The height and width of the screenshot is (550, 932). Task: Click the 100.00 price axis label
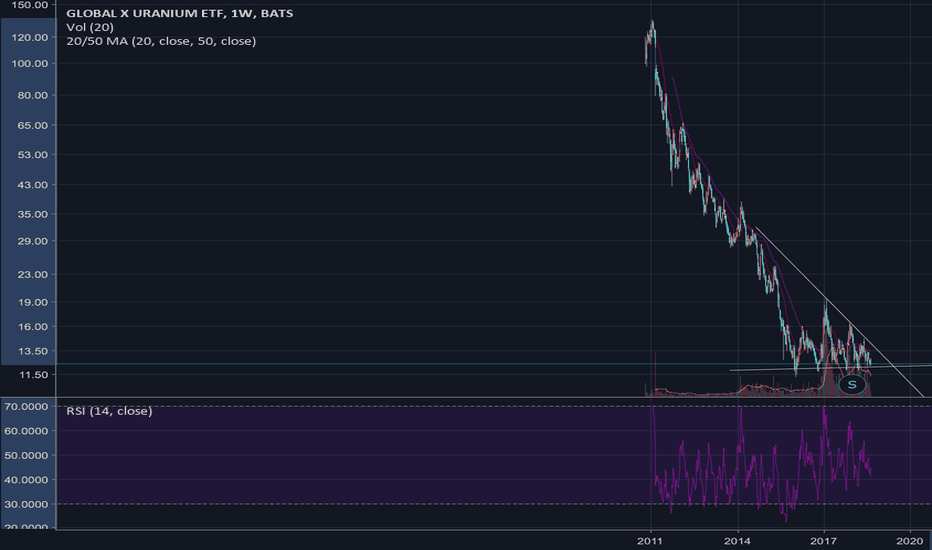(30, 64)
